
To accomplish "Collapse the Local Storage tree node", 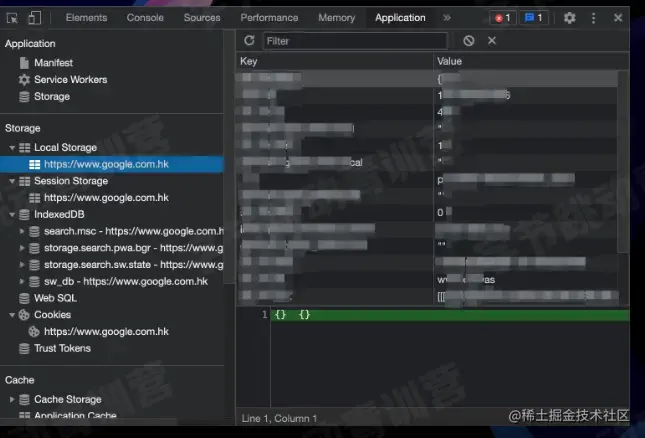I will (x=12, y=148).
